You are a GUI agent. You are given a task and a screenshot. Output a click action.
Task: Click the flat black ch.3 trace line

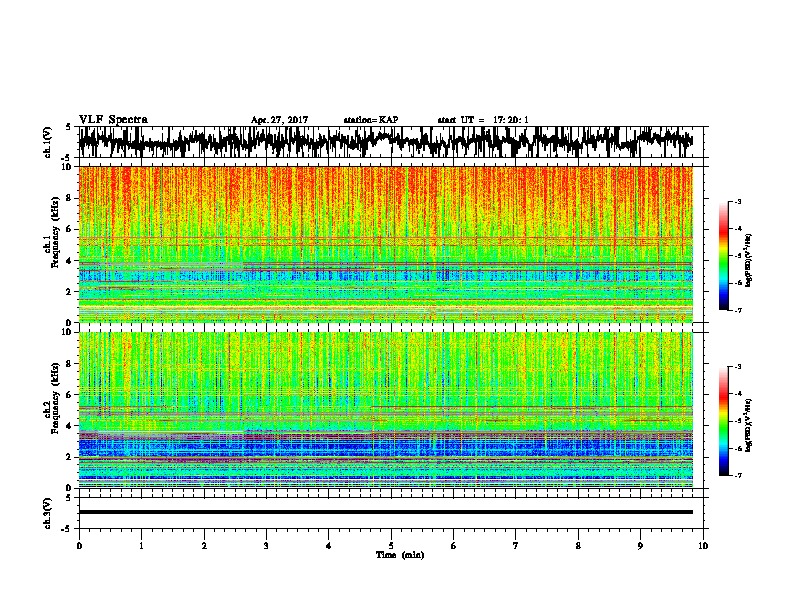385,512
